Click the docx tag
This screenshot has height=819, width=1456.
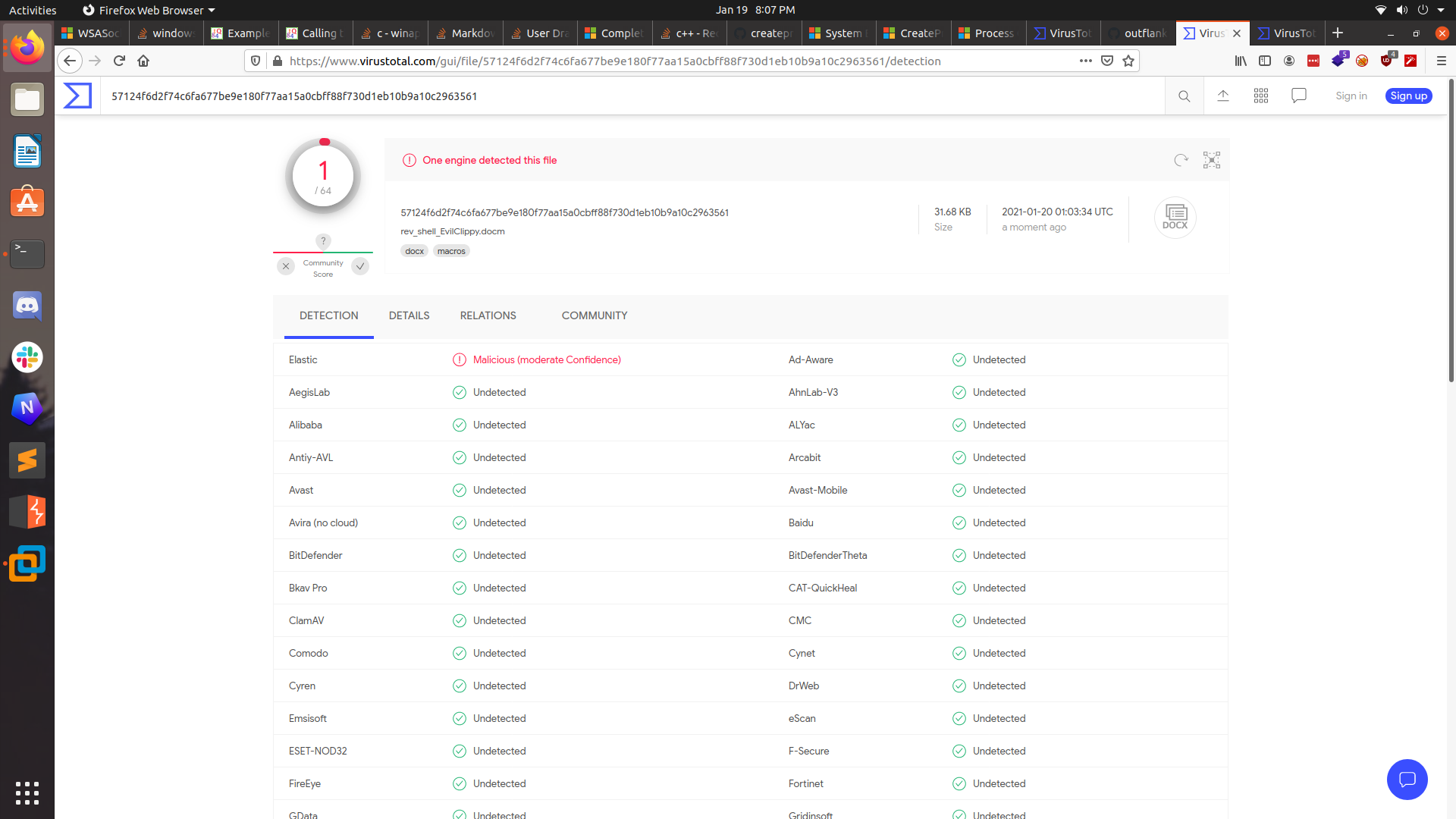tap(414, 251)
